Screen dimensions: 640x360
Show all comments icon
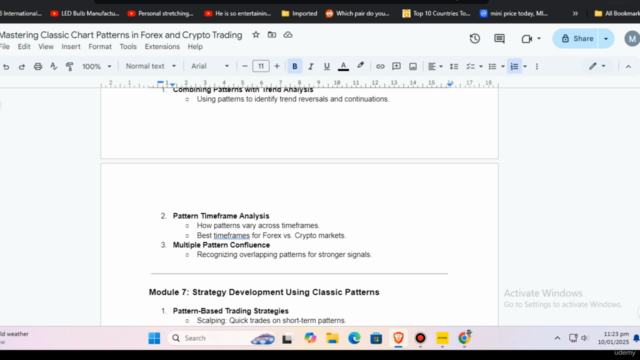coord(499,38)
